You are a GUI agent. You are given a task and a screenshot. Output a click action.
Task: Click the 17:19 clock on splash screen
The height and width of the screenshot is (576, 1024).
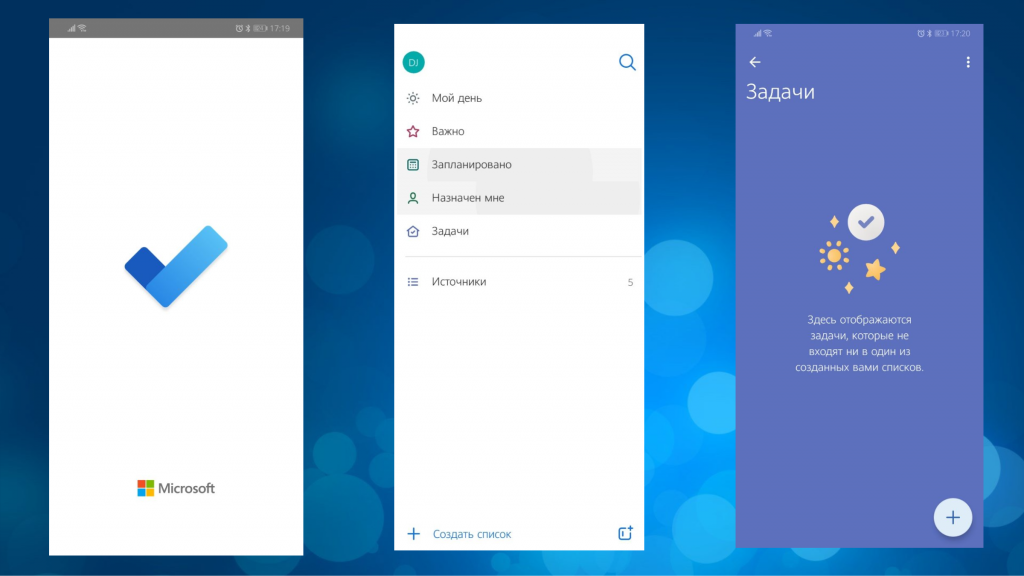click(280, 28)
